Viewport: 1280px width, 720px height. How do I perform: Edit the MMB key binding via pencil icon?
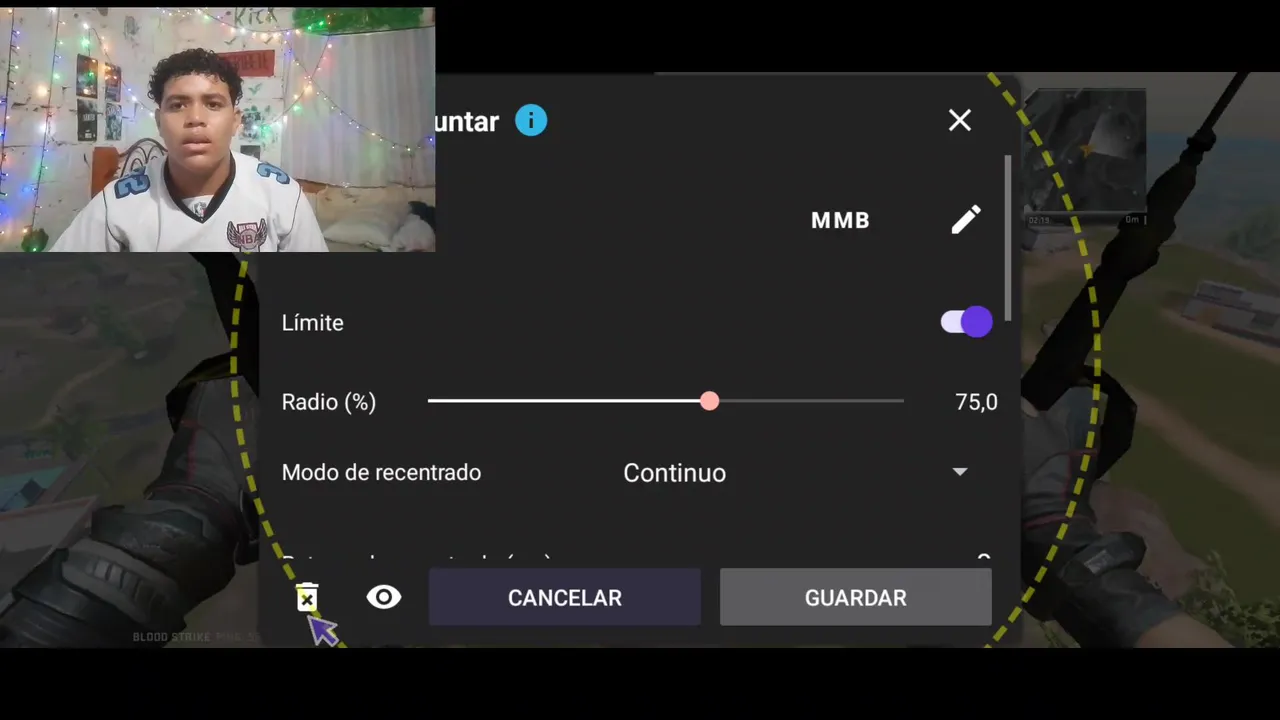point(966,220)
